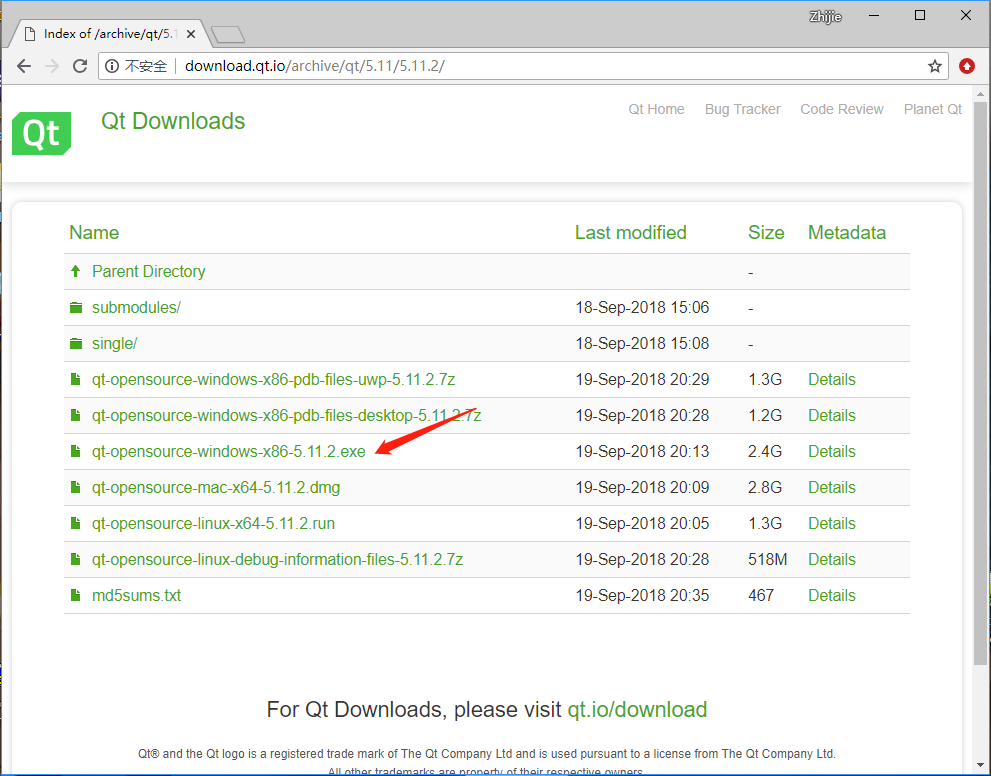
Task: Click the Qt logo
Action: coord(42,133)
